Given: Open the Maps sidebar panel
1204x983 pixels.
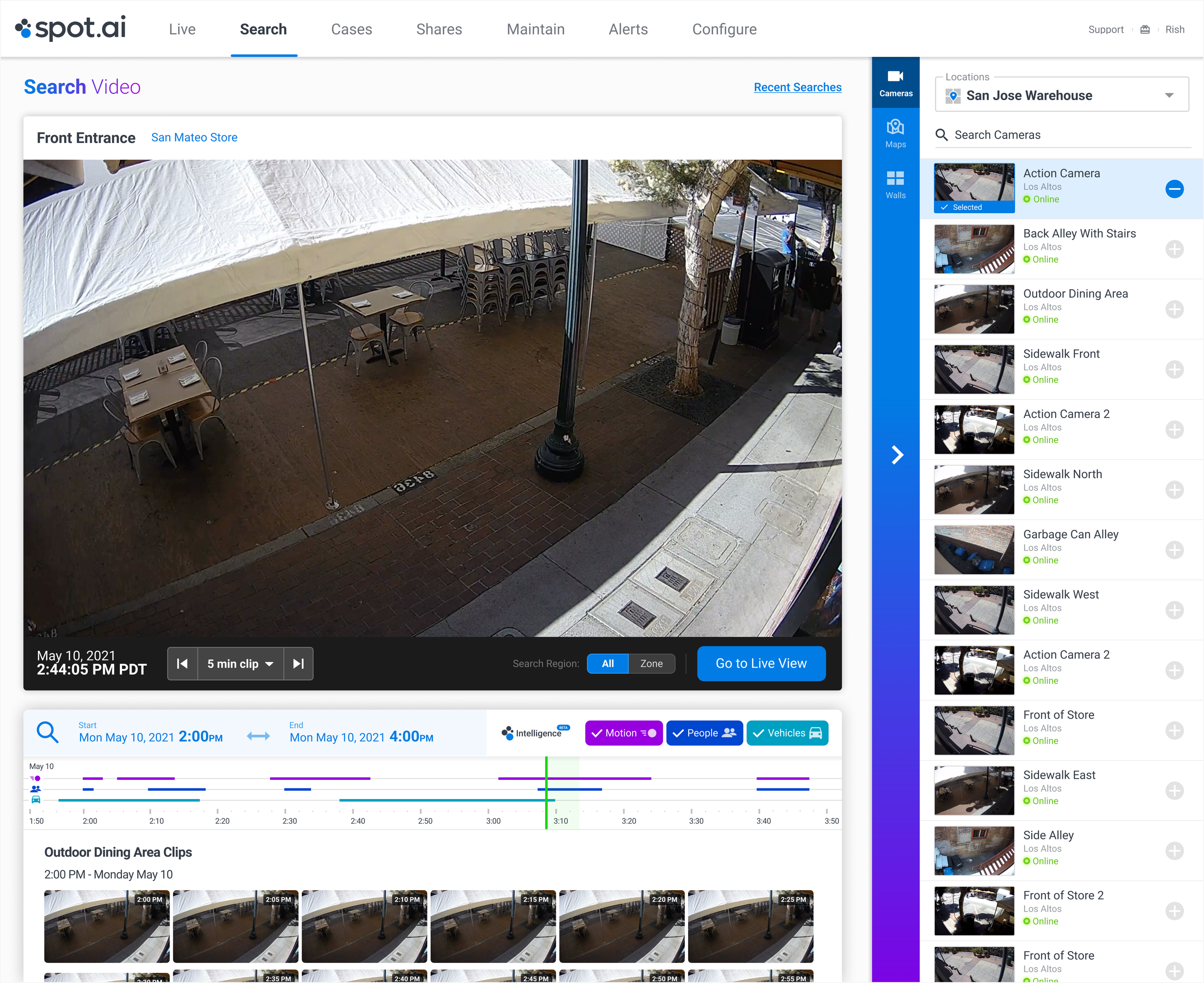Looking at the screenshot, I should (895, 134).
